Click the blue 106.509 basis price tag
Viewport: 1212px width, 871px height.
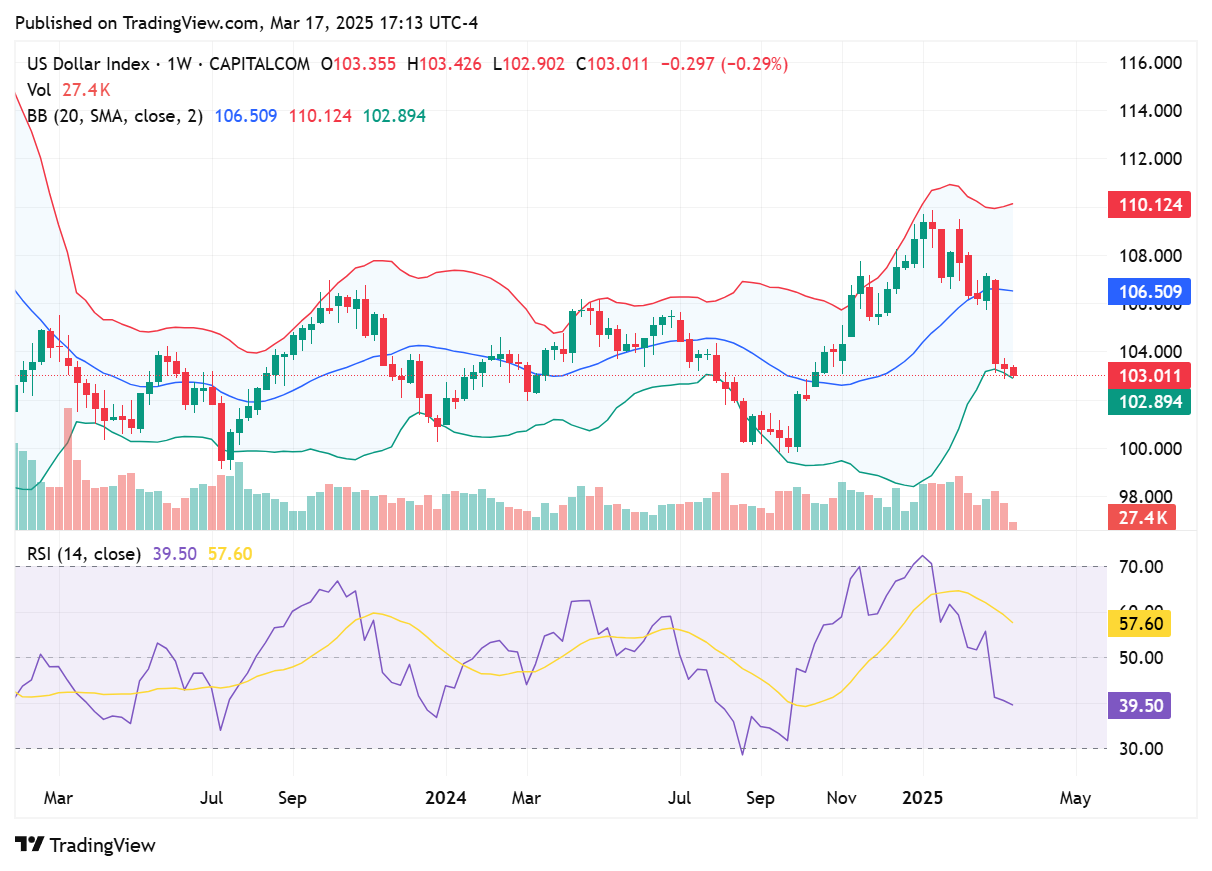[1148, 293]
